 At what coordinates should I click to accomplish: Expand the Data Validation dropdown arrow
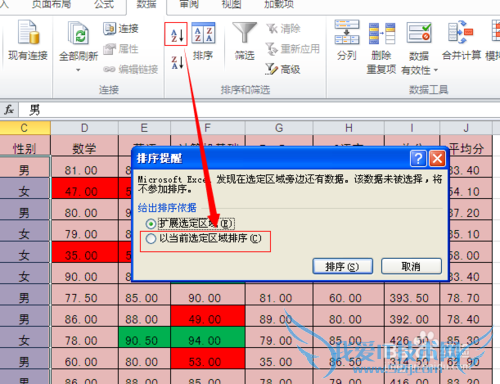click(436, 70)
